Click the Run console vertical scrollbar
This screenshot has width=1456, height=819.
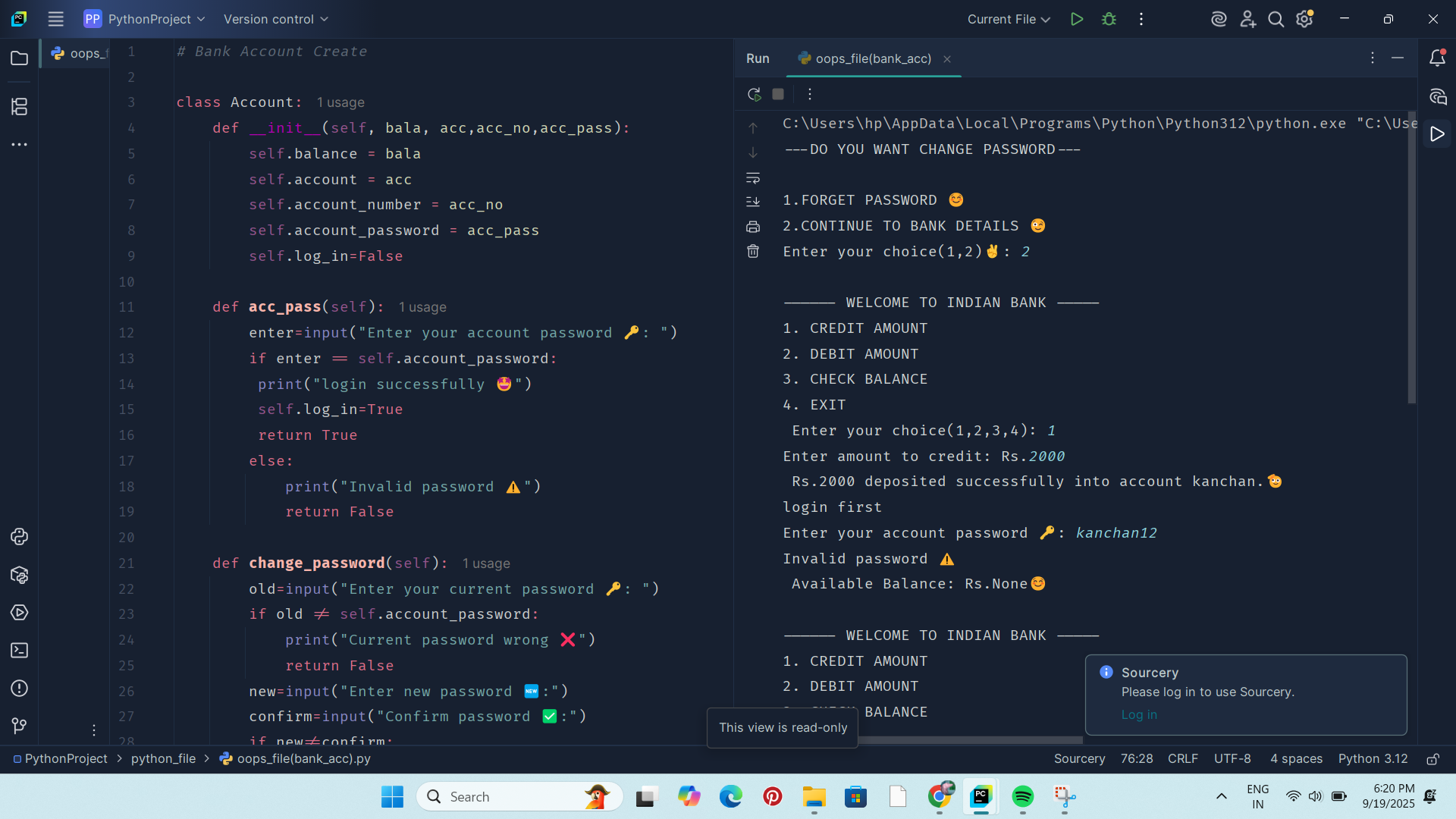pyautogui.click(x=1411, y=258)
